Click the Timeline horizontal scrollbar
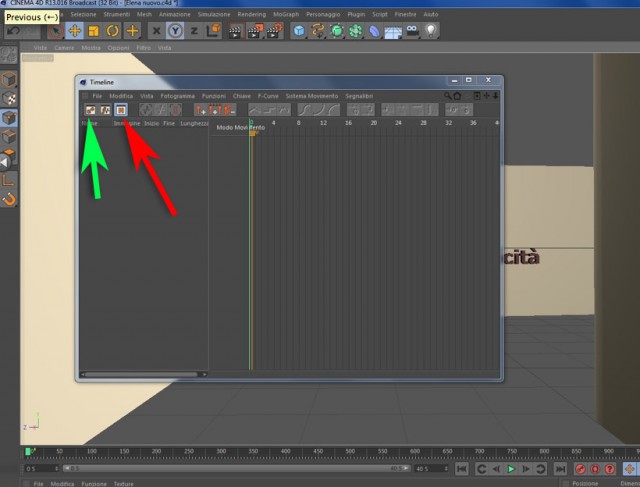The width and height of the screenshot is (640, 487). coord(141,374)
